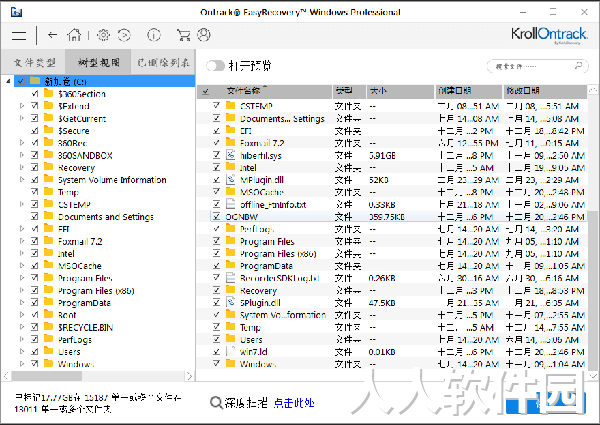Sort by creation date column header
This screenshot has width=600, height=425.
[x=468, y=91]
